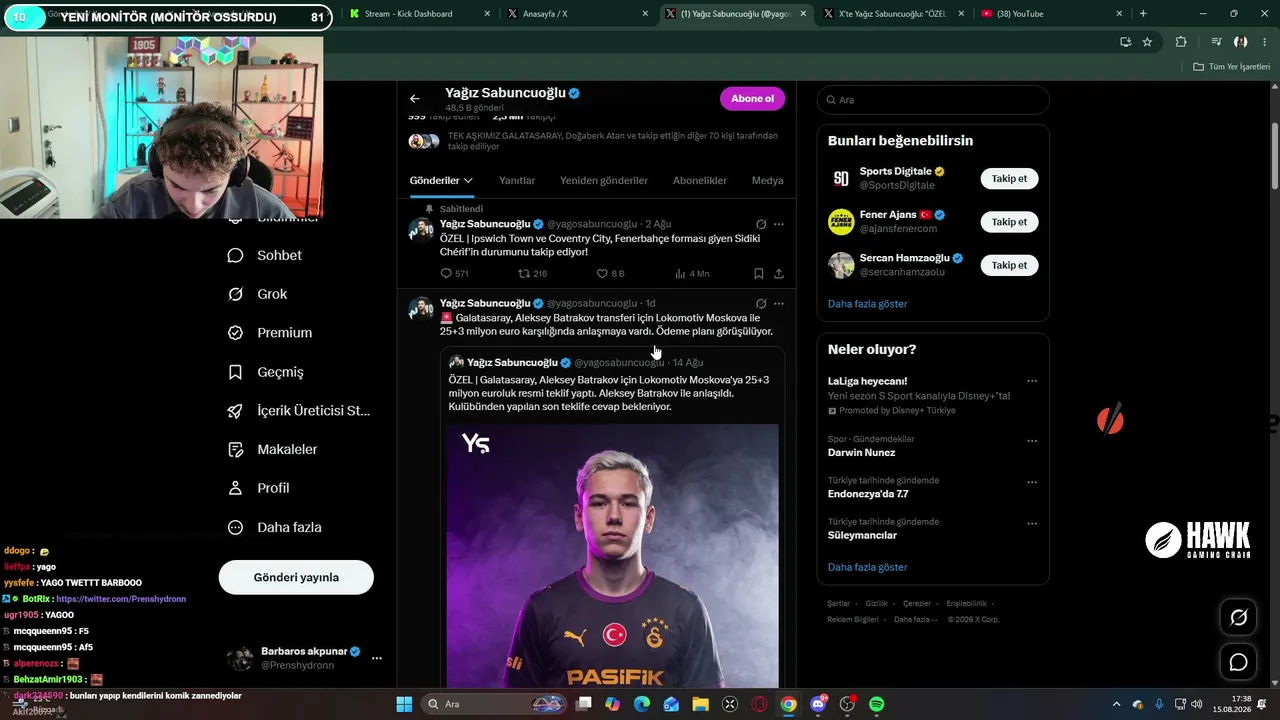Open File Explorer from the taskbar
Viewport: 1280px width, 720px height.
(x=700, y=704)
